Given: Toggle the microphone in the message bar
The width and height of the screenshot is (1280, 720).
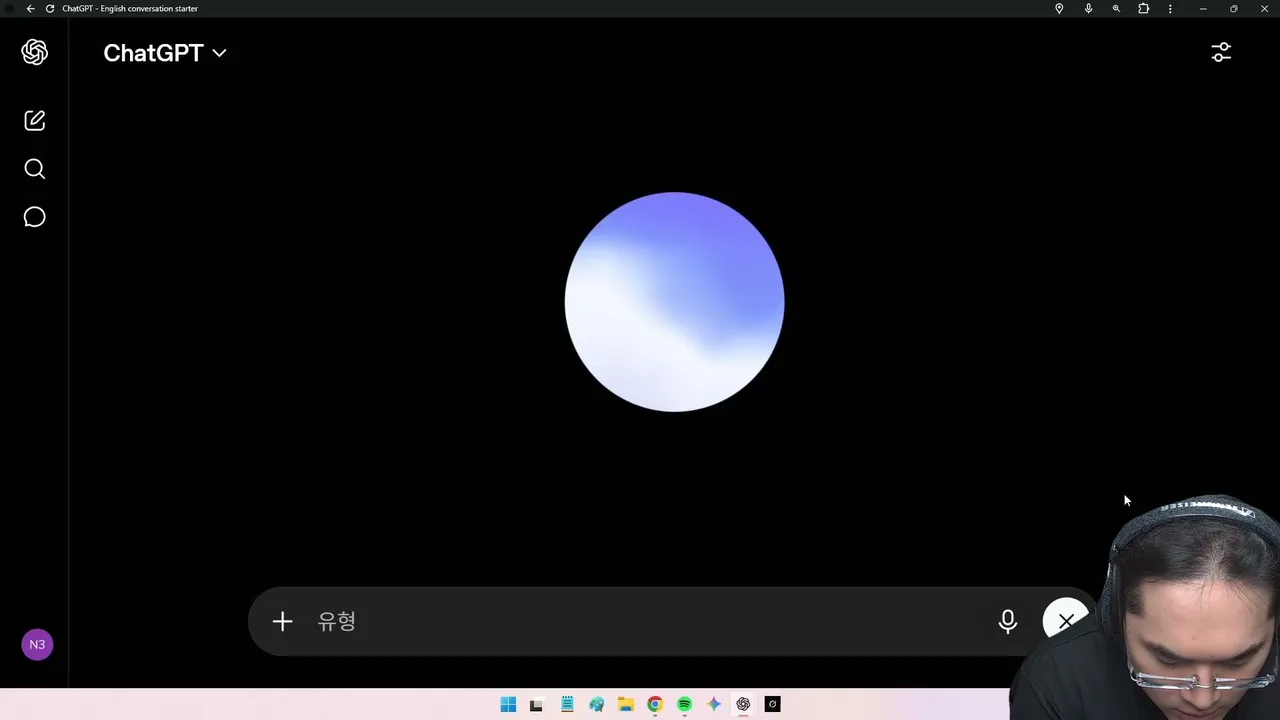Looking at the screenshot, I should [1008, 622].
